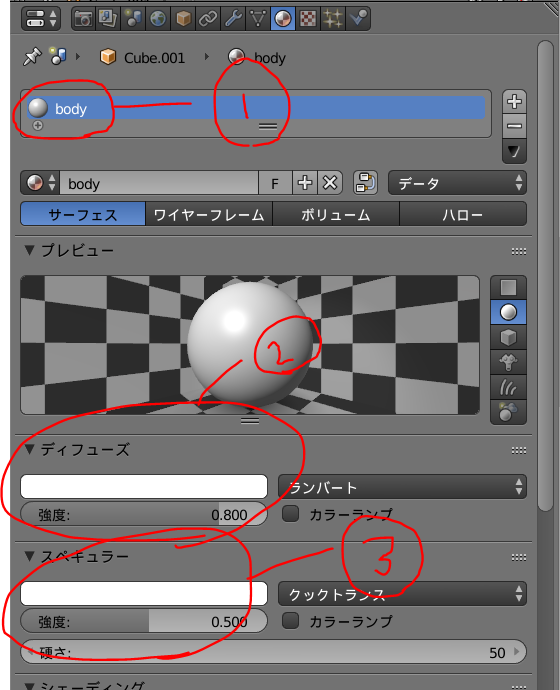Open the editor type selector dropdown
560x690 pixels.
41,19
